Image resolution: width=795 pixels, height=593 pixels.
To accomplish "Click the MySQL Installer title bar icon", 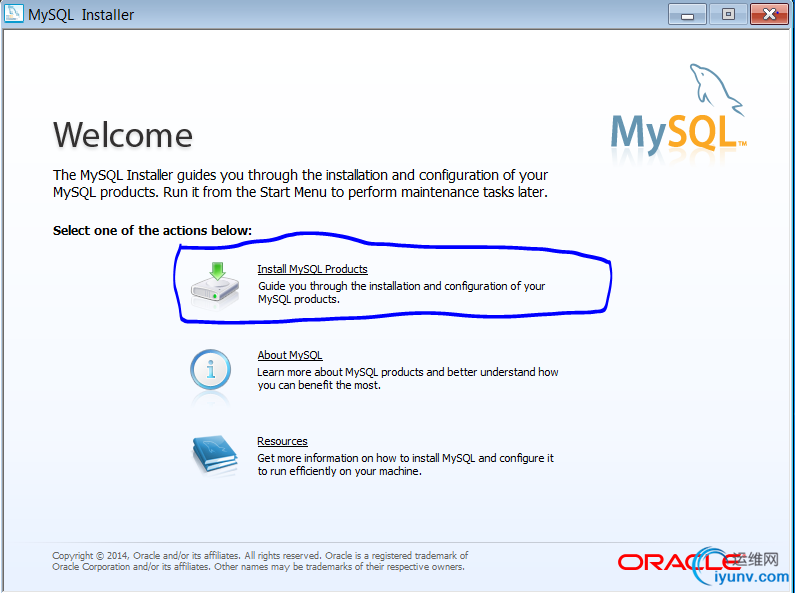I will 14,13.
